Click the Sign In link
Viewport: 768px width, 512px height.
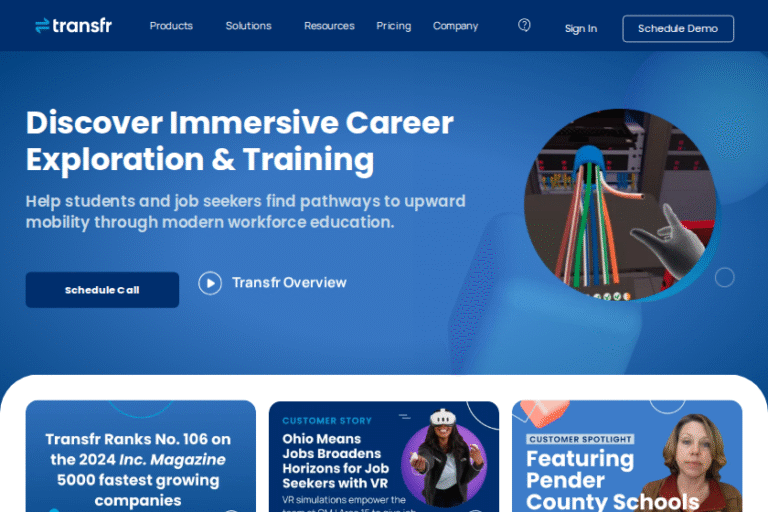click(580, 28)
